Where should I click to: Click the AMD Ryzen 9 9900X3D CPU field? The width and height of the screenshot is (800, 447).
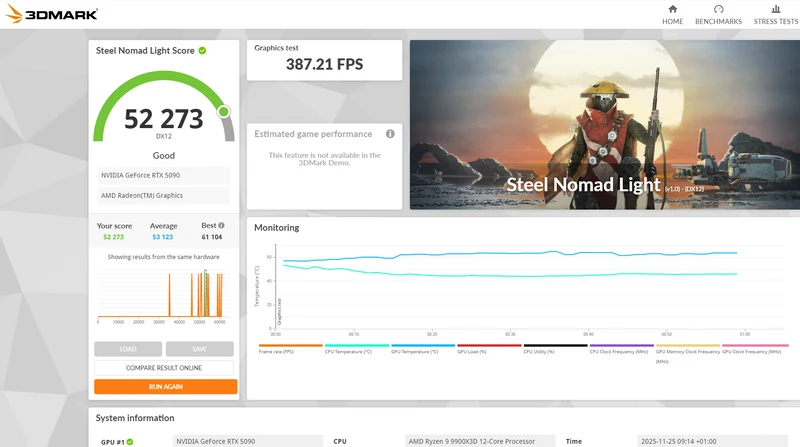pyautogui.click(x=481, y=441)
